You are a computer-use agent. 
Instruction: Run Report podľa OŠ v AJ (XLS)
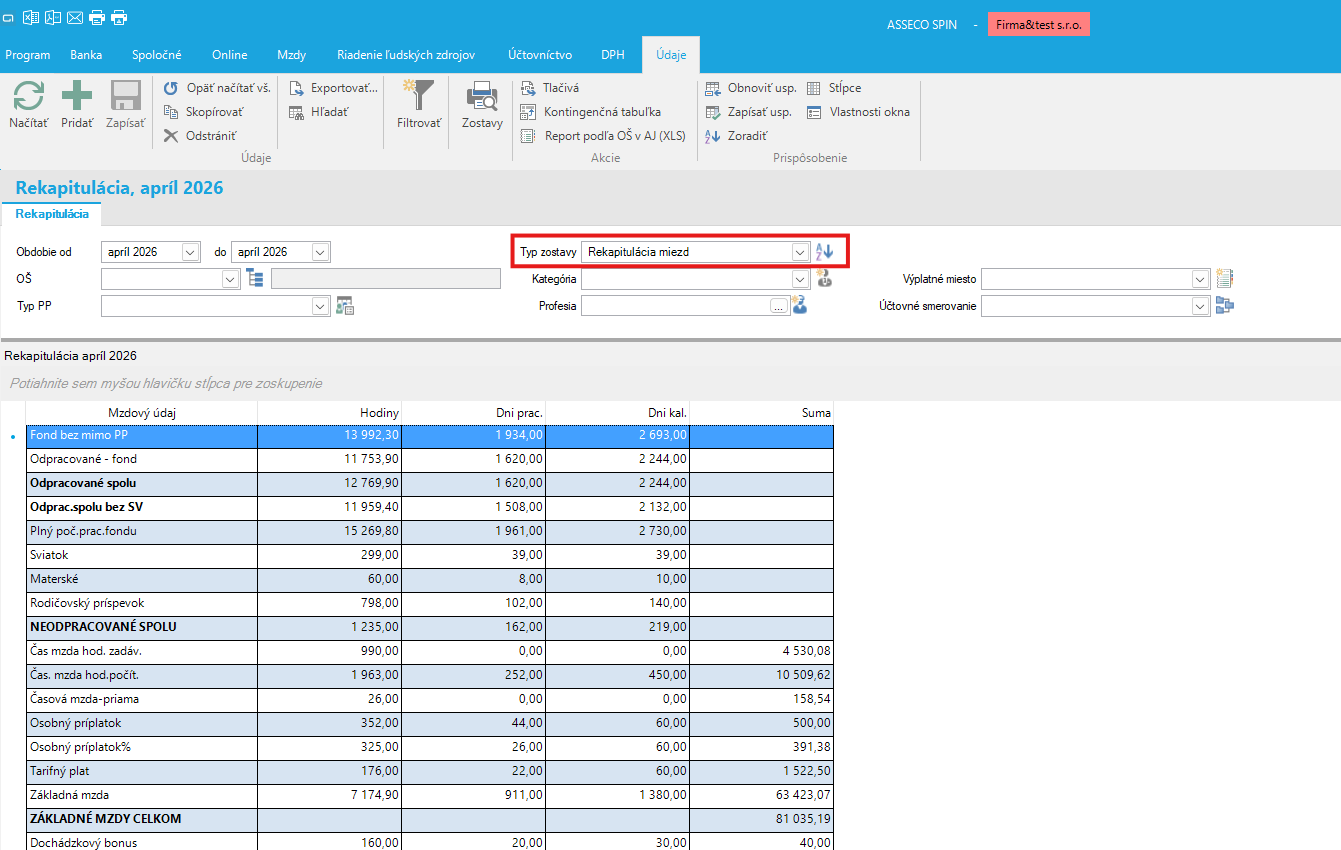(603, 136)
